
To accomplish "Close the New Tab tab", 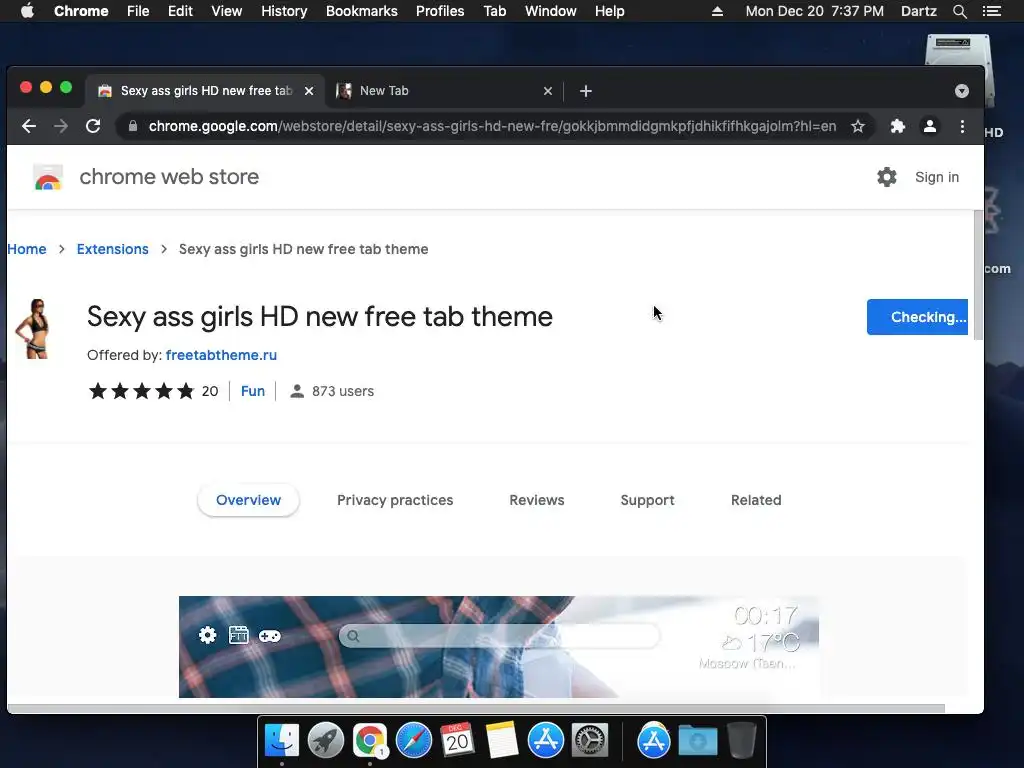I will point(548,91).
